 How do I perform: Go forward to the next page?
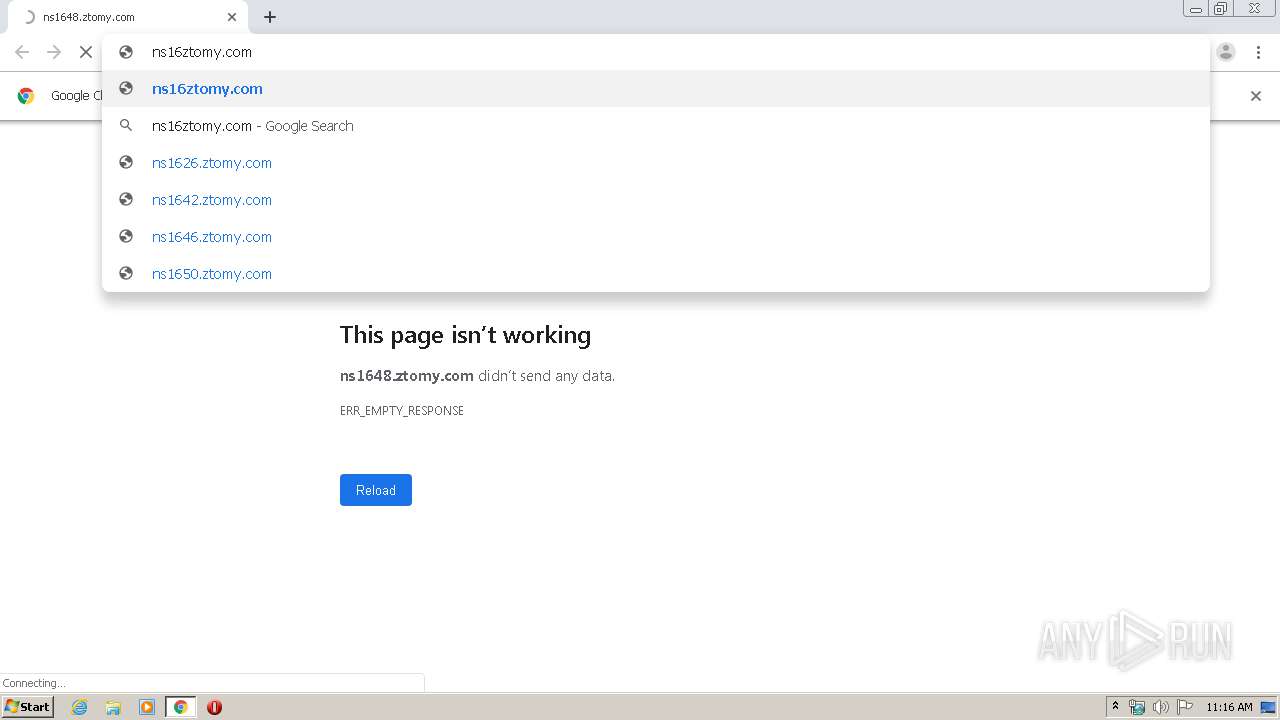[x=54, y=52]
